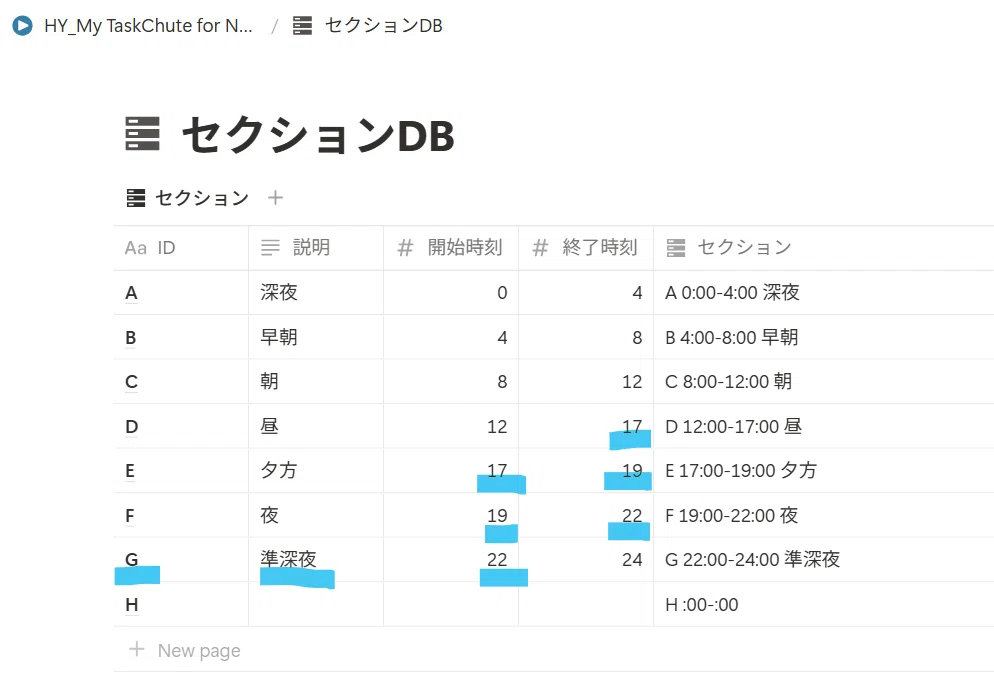Add a new view with plus icon
Image resolution: width=994 pixels, height=696 pixels.
(275, 198)
